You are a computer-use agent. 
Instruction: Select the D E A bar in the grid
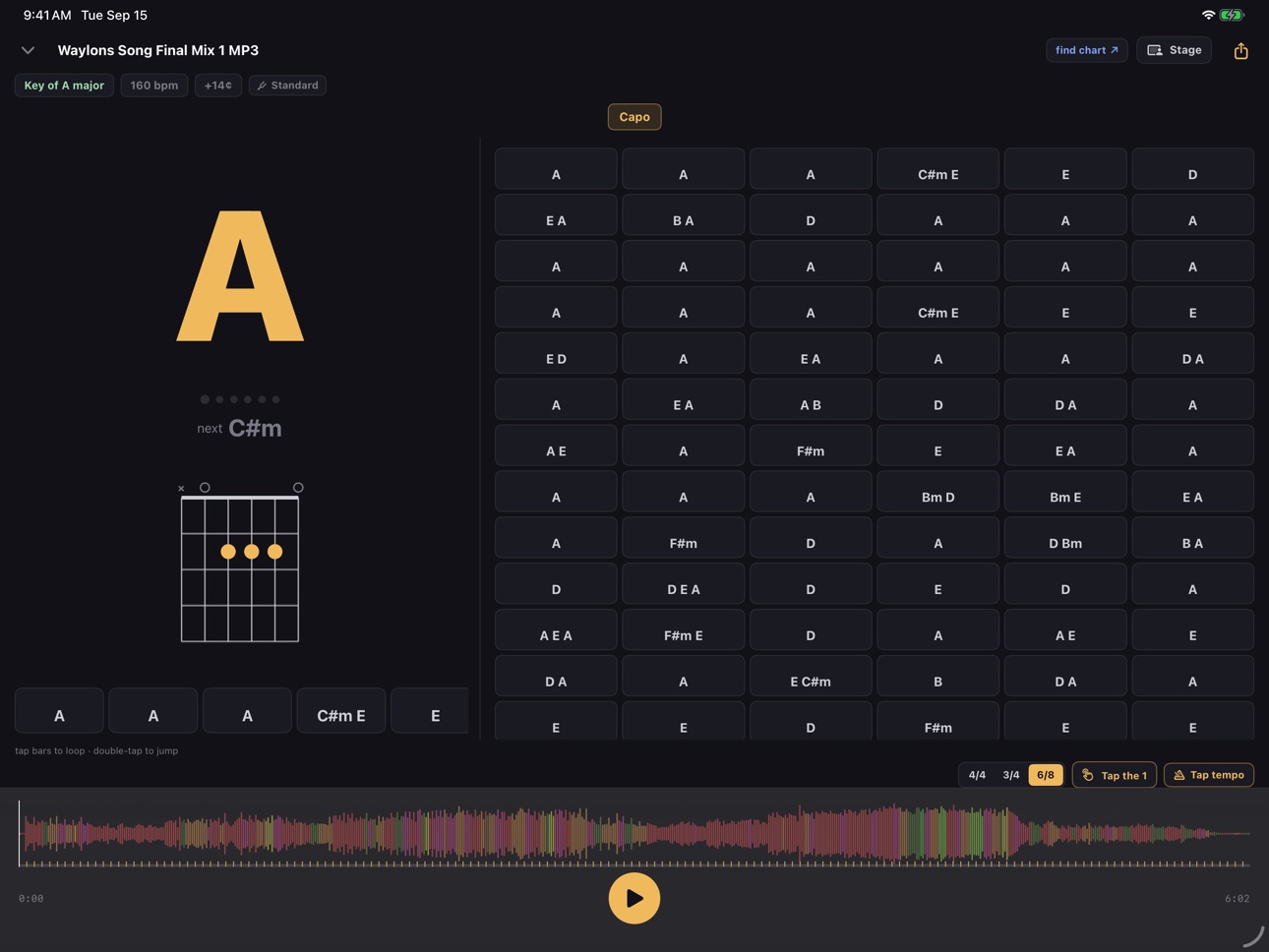[x=684, y=584]
